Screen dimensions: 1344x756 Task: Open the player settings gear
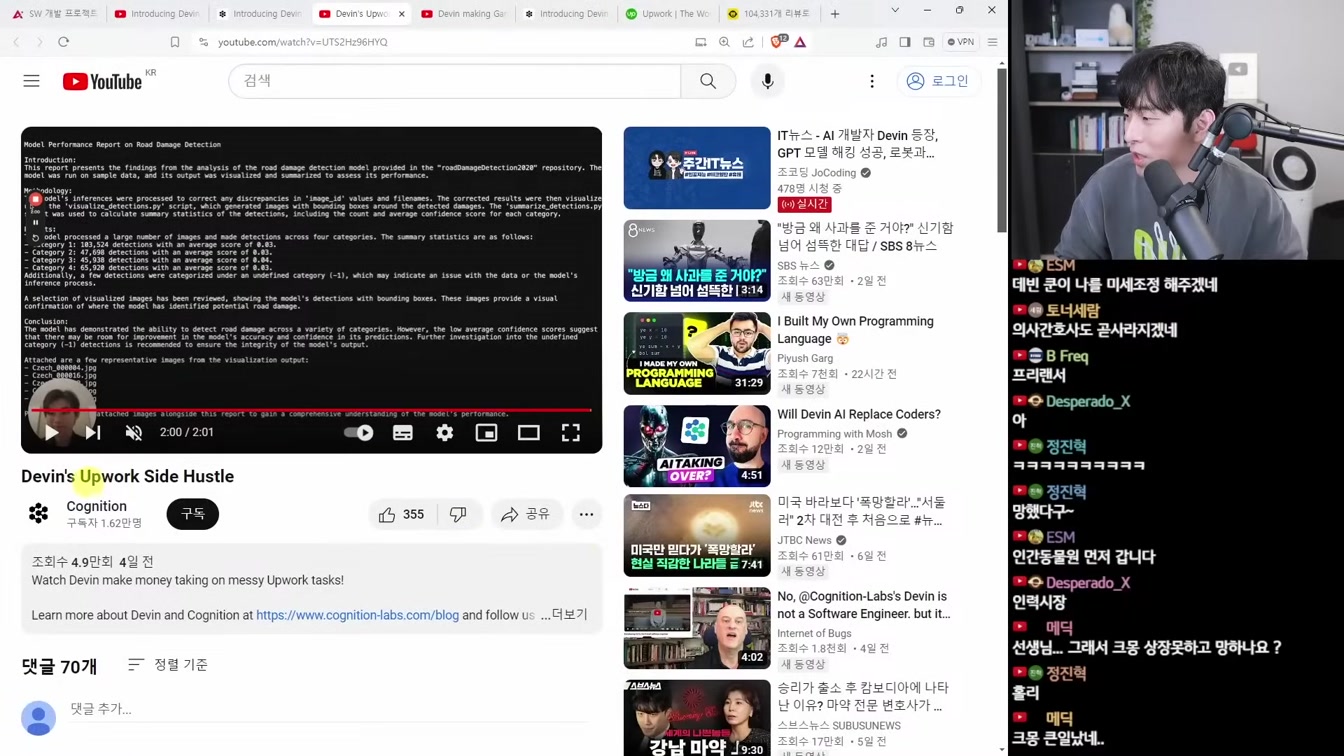pos(445,433)
